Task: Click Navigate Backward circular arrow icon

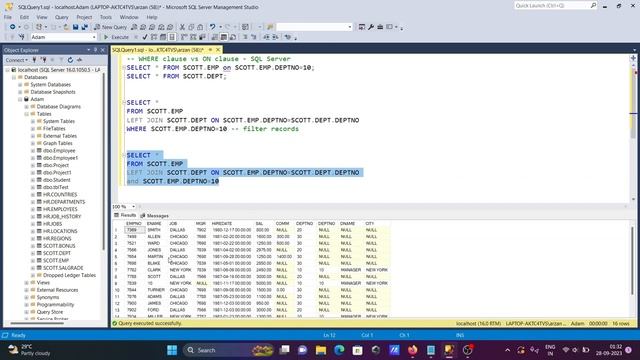Action: 13,27
